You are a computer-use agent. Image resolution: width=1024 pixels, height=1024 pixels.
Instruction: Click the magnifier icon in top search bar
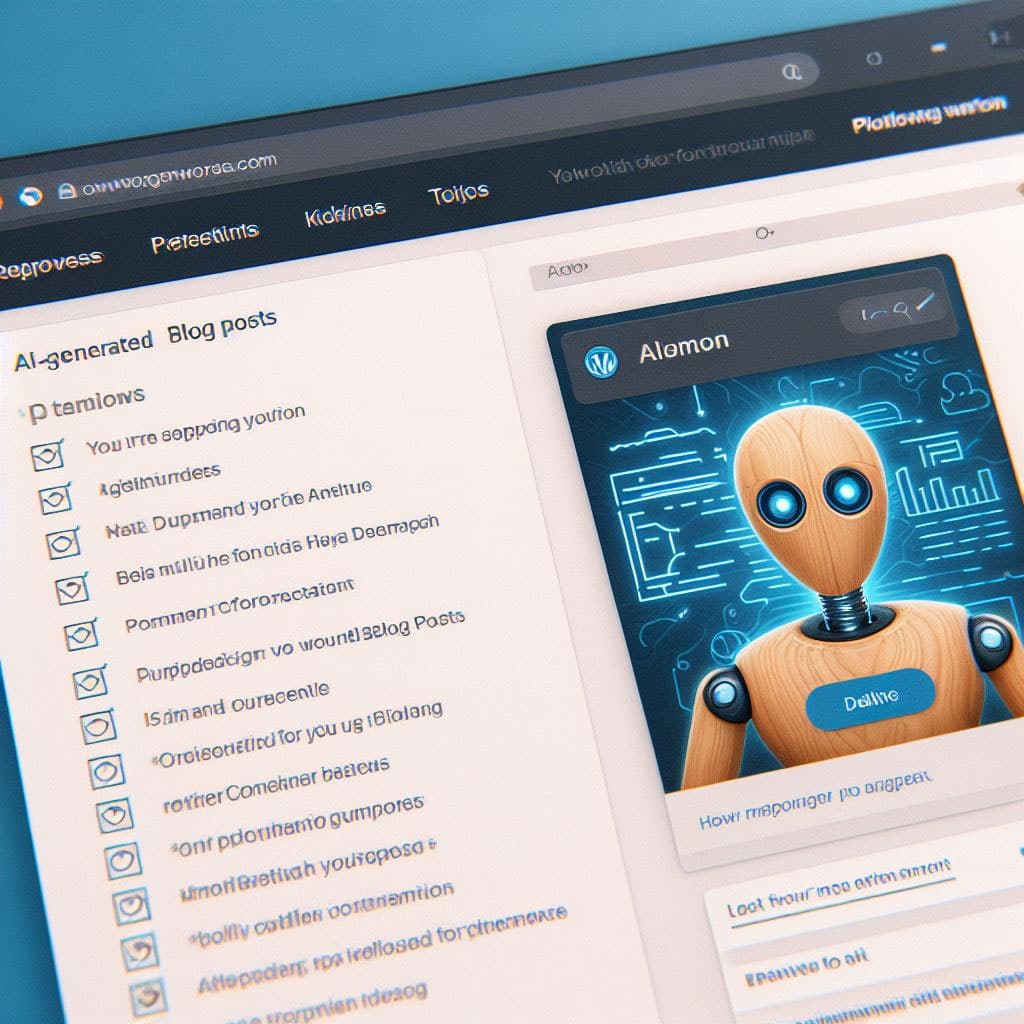(x=791, y=72)
